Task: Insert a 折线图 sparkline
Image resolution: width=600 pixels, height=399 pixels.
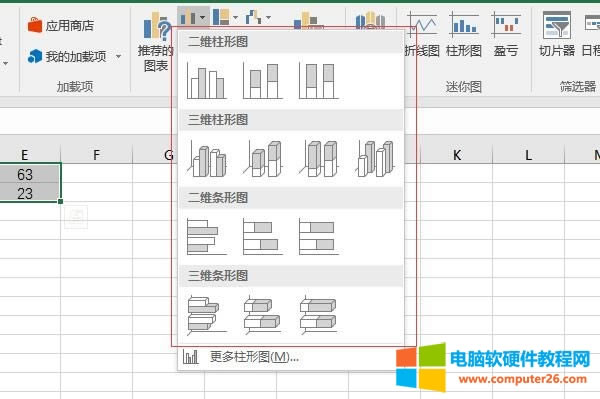Action: [422, 34]
